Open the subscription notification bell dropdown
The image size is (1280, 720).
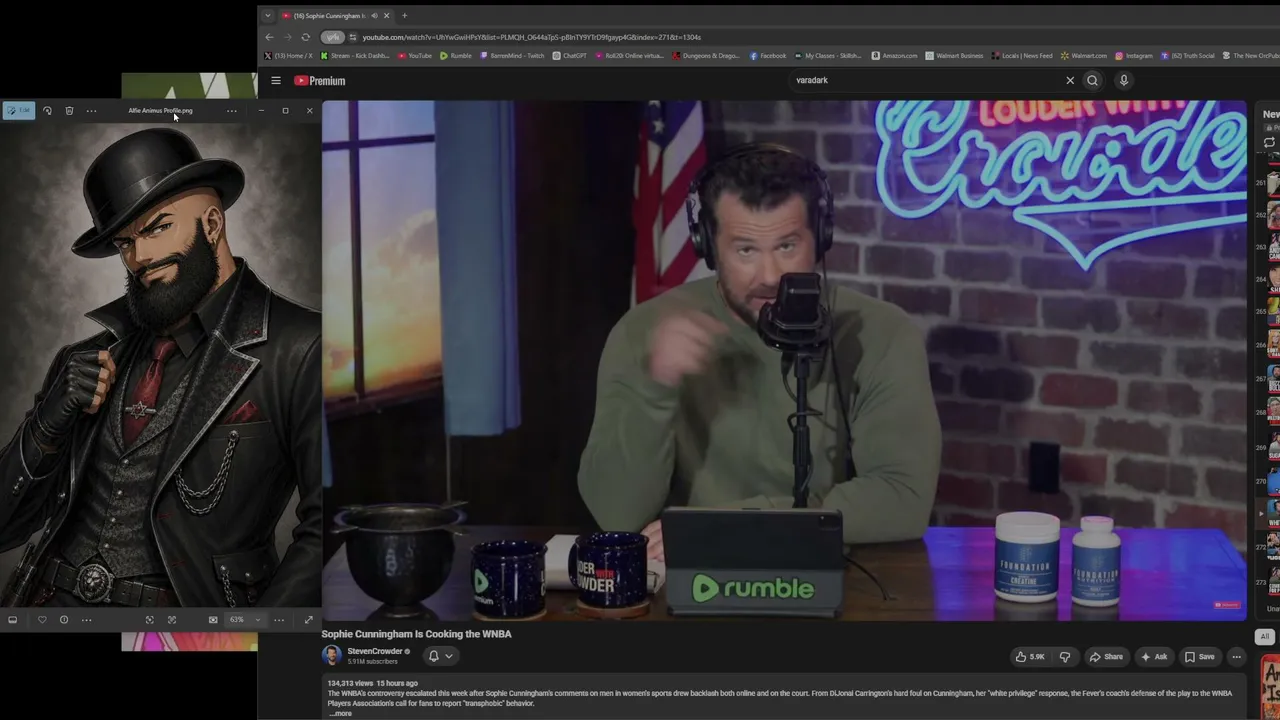[x=440, y=656]
